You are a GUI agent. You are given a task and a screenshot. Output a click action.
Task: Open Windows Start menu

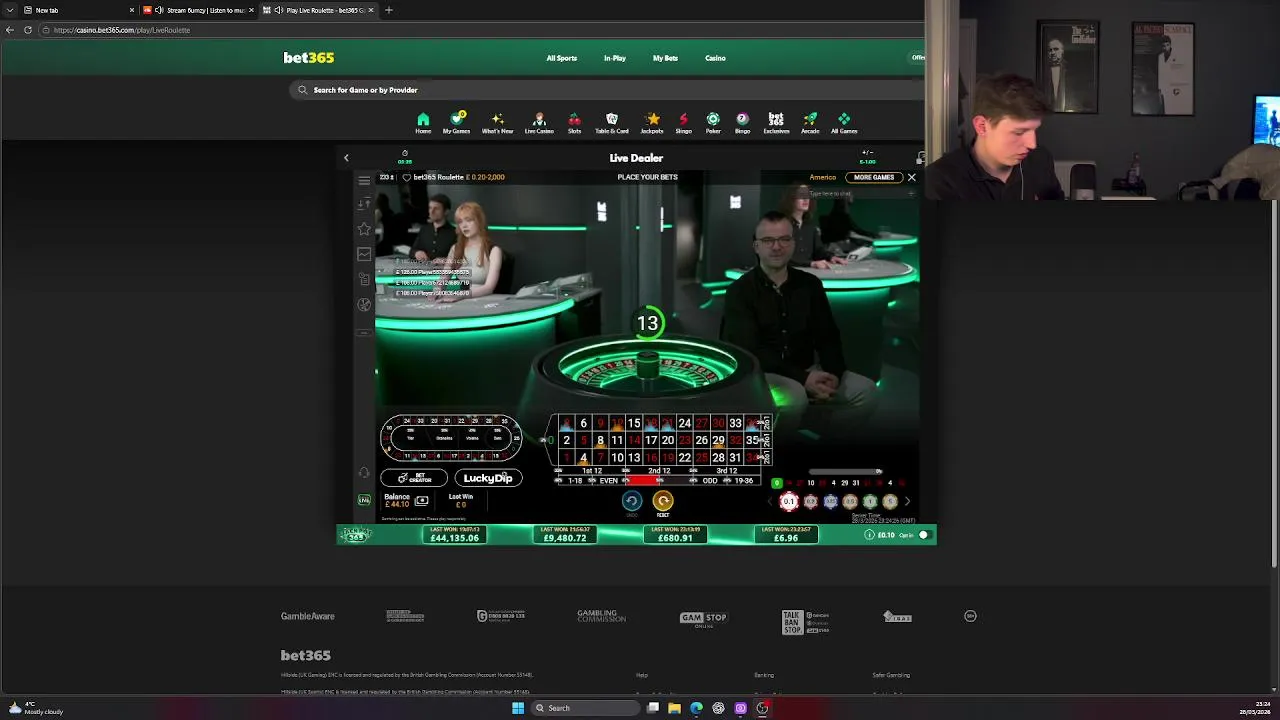[x=518, y=708]
